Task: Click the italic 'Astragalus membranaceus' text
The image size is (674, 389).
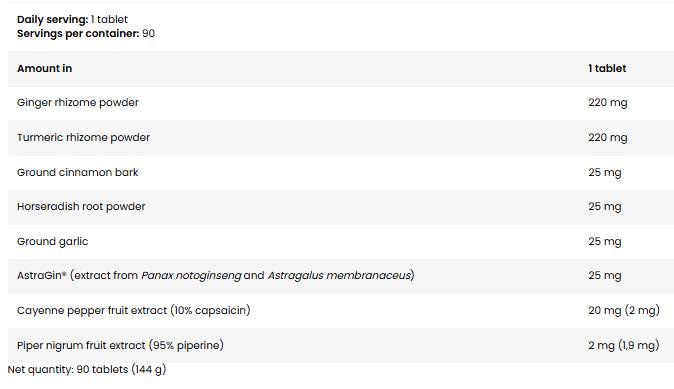Action: click(x=340, y=276)
